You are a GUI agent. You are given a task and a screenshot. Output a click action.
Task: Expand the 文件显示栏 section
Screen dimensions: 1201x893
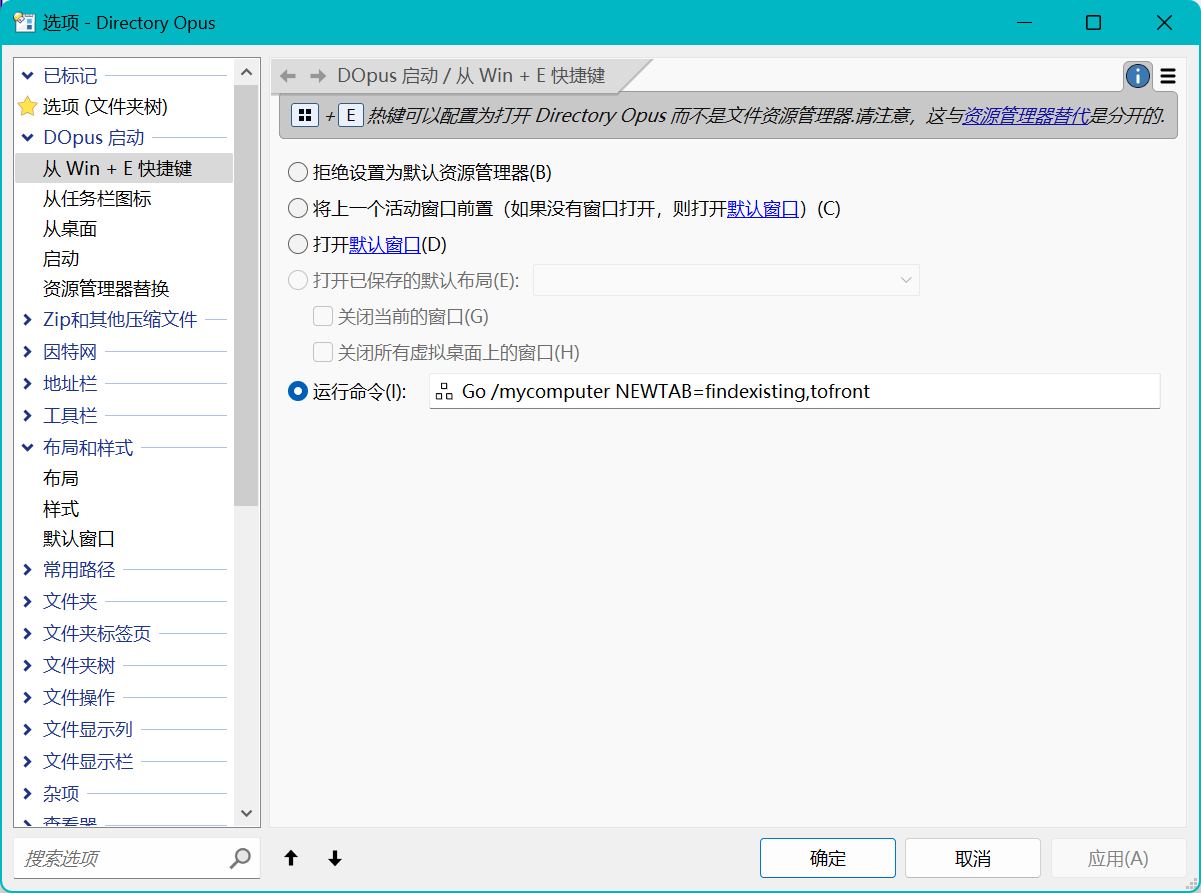point(27,762)
